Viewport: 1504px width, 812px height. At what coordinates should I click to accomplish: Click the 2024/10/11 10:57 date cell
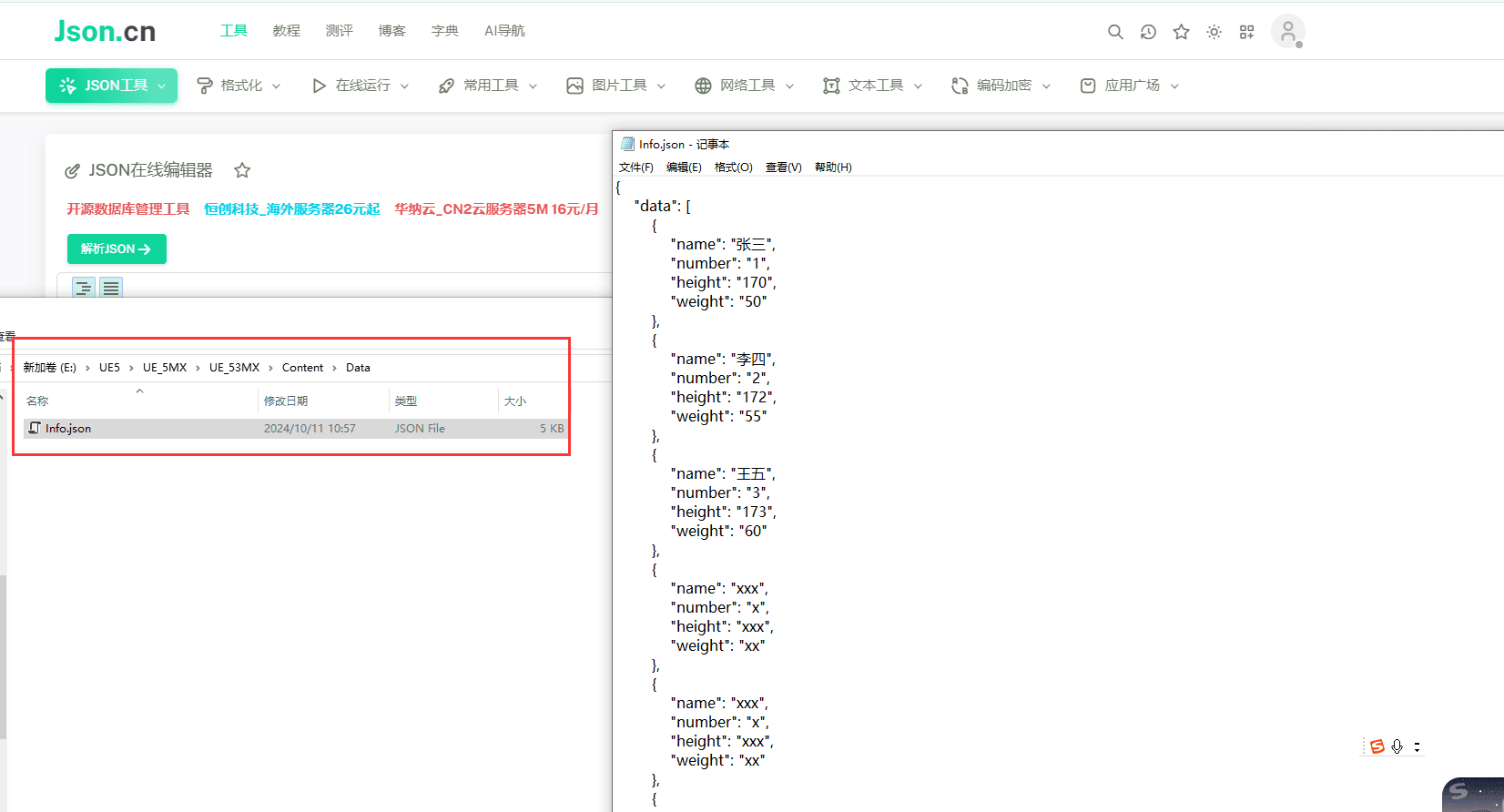click(x=310, y=429)
